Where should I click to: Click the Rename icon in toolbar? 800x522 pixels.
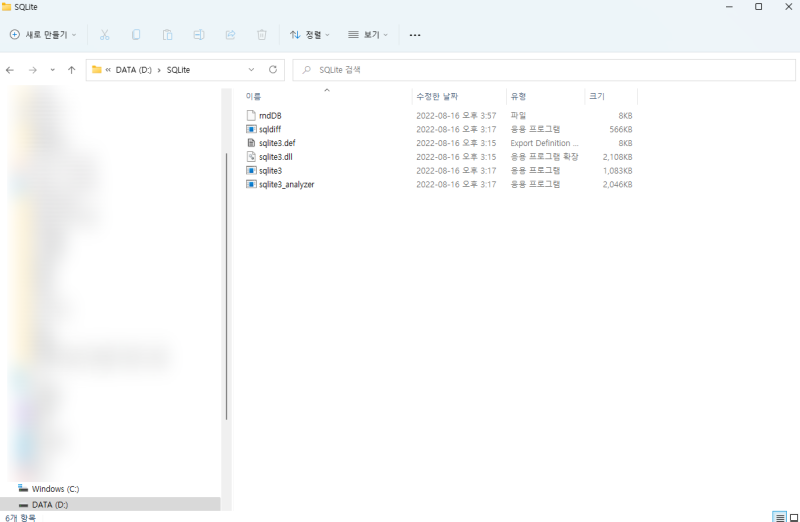[199, 35]
